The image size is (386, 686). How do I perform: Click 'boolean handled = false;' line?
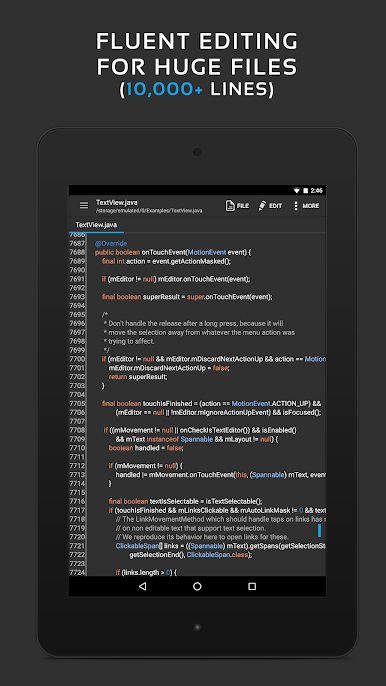(146, 448)
